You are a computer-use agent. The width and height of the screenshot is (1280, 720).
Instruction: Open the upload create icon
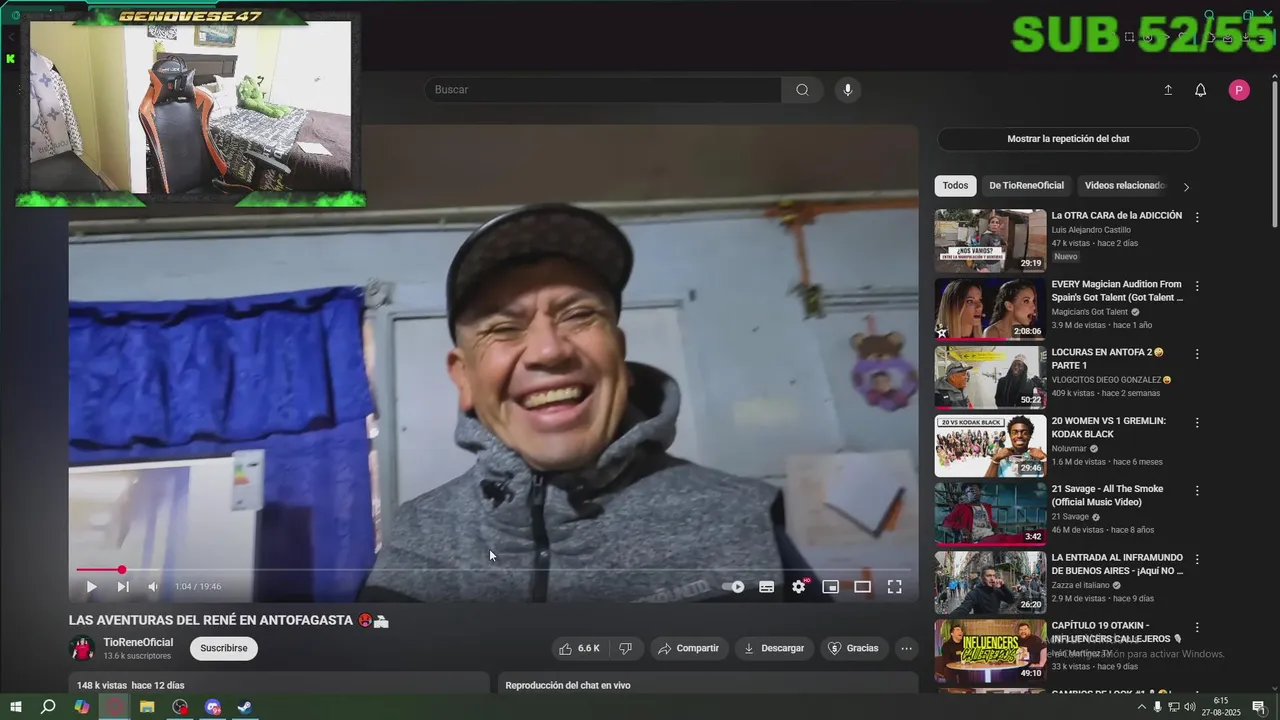pyautogui.click(x=1168, y=90)
